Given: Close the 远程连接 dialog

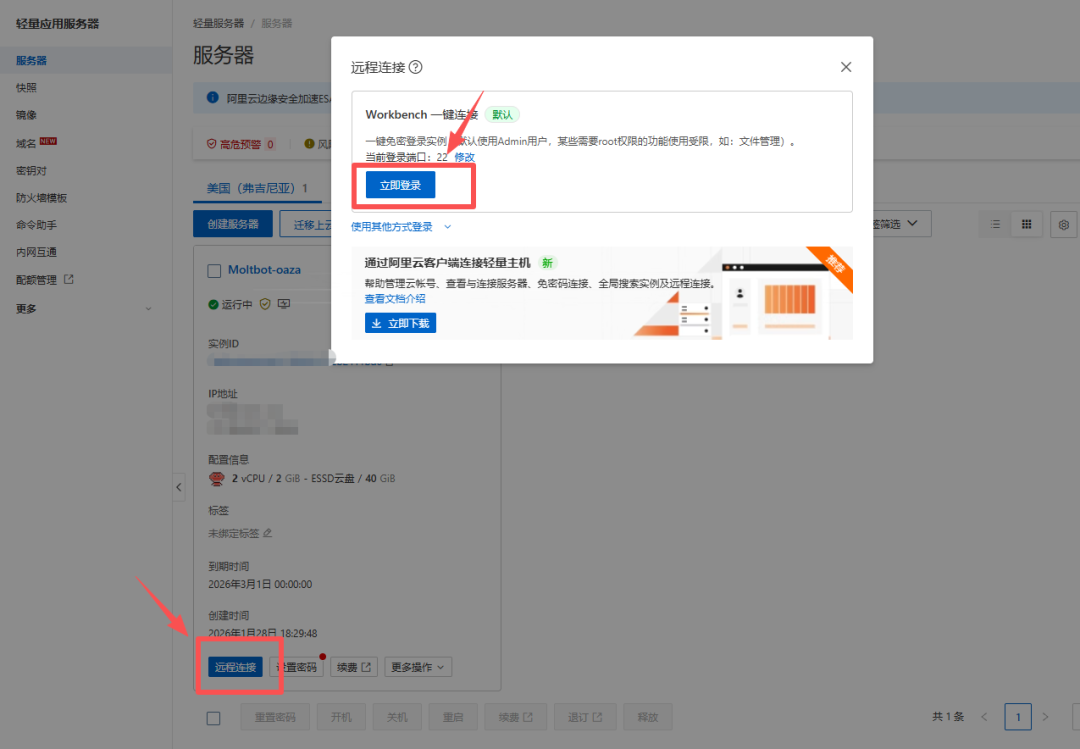Looking at the screenshot, I should 846,67.
